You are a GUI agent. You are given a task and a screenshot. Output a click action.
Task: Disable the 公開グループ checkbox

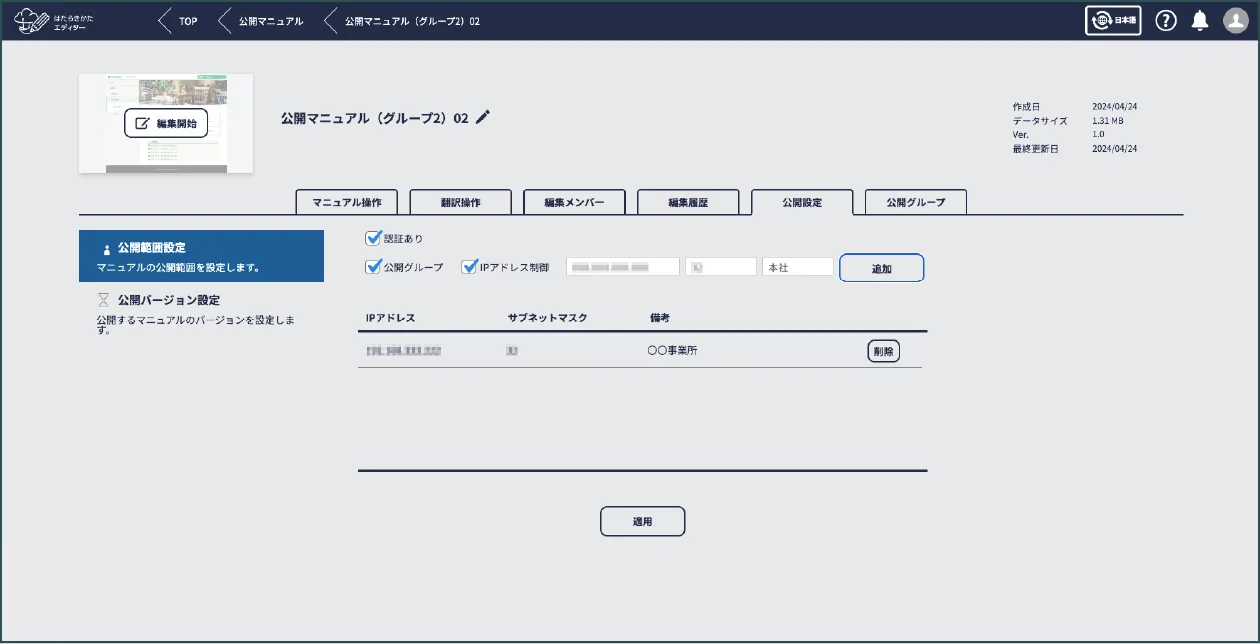click(x=374, y=266)
